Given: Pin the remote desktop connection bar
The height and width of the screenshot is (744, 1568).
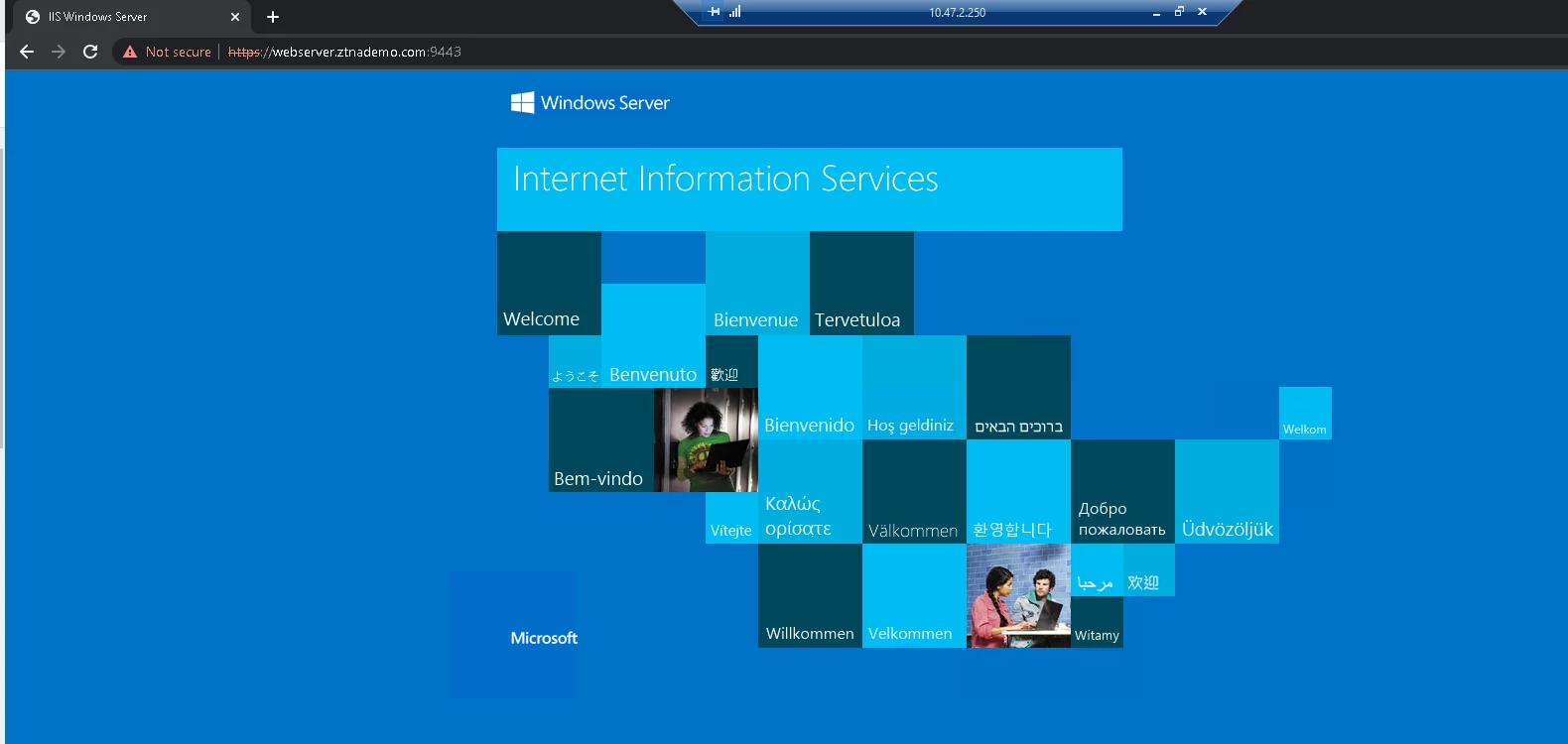Looking at the screenshot, I should pos(715,12).
